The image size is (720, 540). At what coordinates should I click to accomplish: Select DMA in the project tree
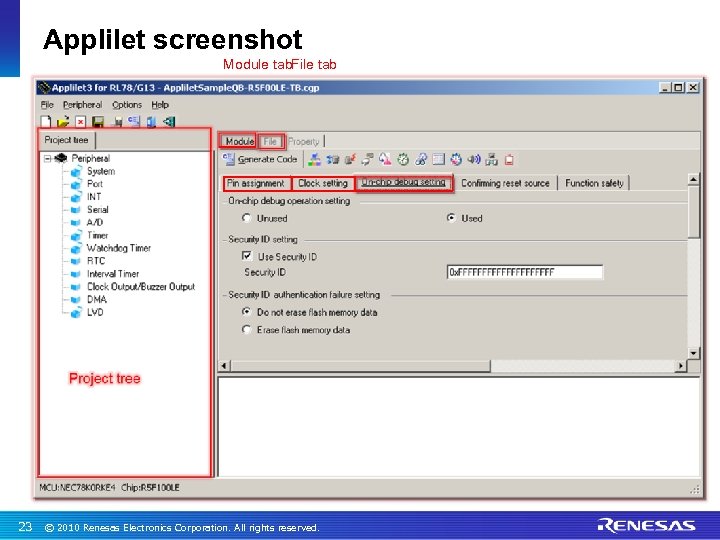click(x=97, y=299)
